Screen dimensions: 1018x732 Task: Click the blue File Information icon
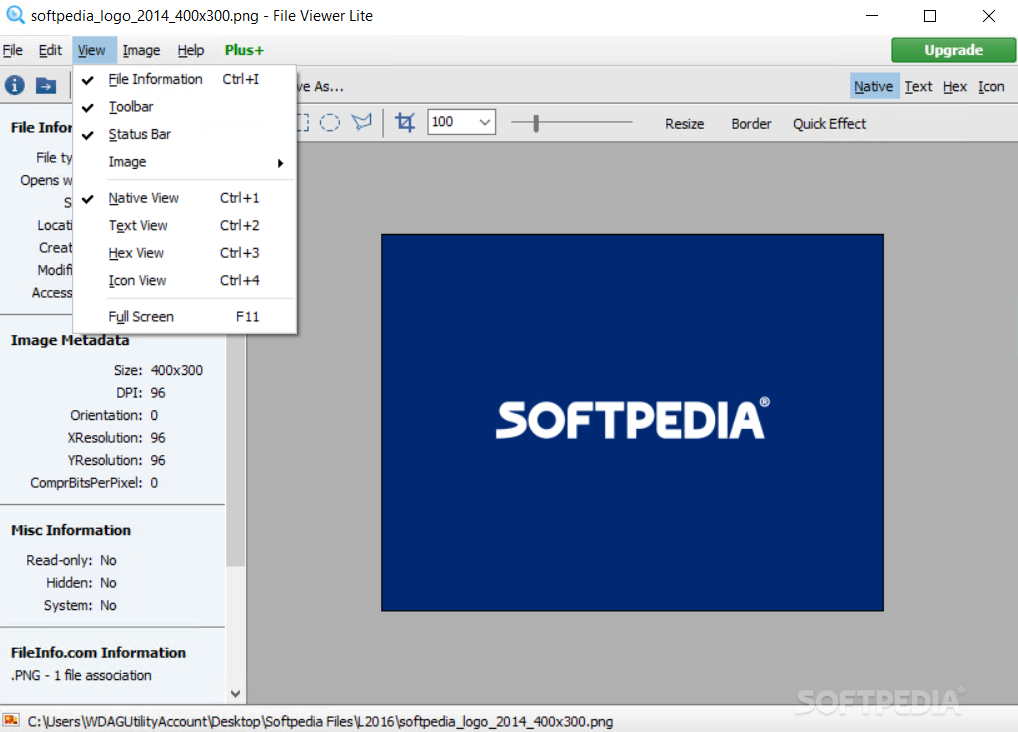[x=15, y=85]
